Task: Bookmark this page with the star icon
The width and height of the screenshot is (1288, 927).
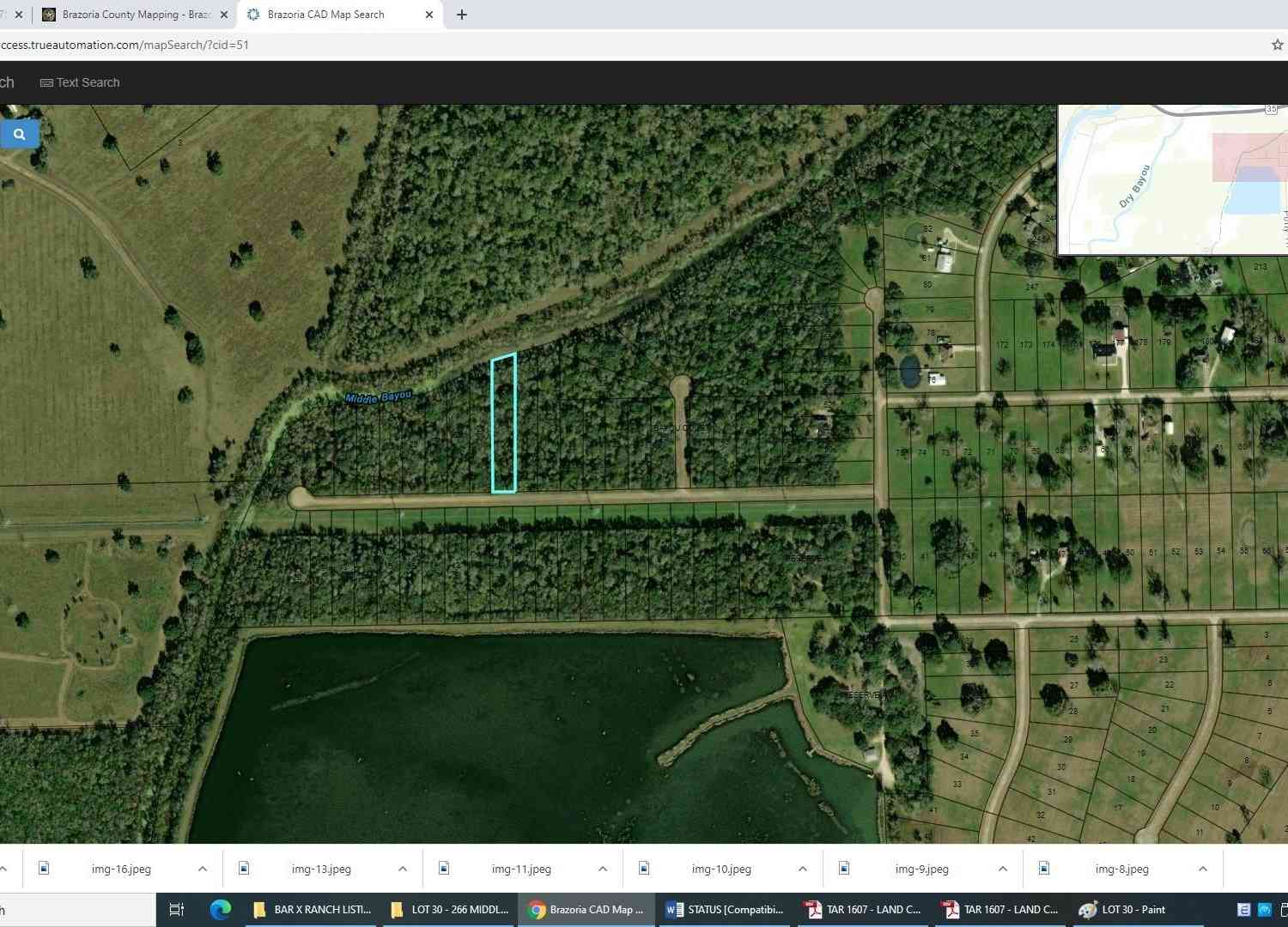Action: point(1277,45)
